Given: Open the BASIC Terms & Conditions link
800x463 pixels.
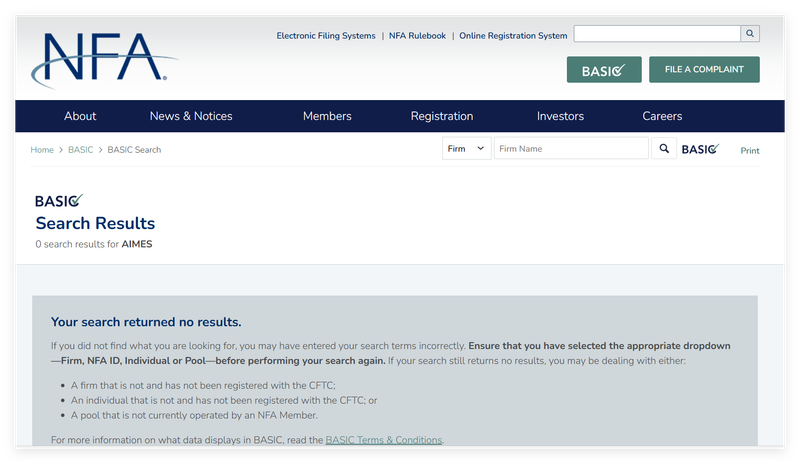Looking at the screenshot, I should [384, 440].
